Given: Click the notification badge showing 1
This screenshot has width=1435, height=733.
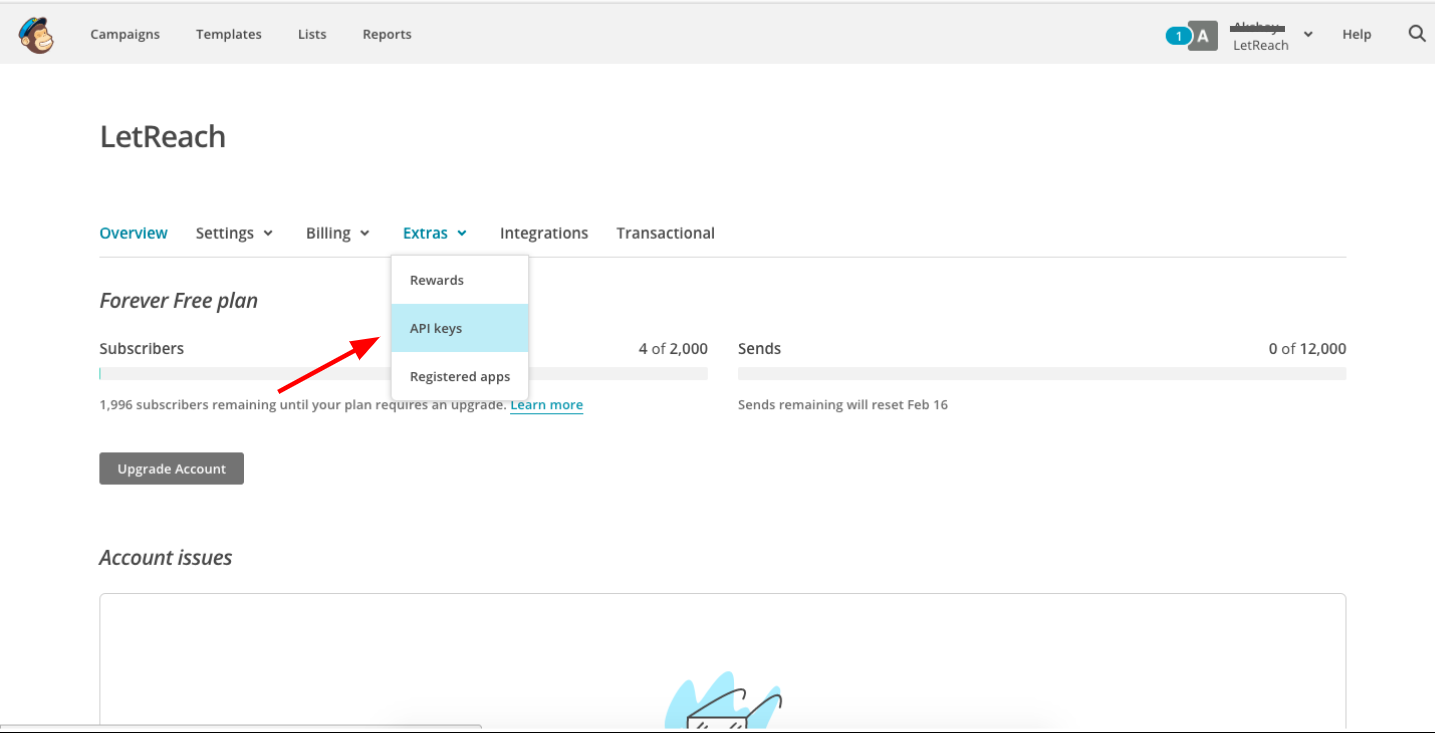Looking at the screenshot, I should pos(1178,36).
